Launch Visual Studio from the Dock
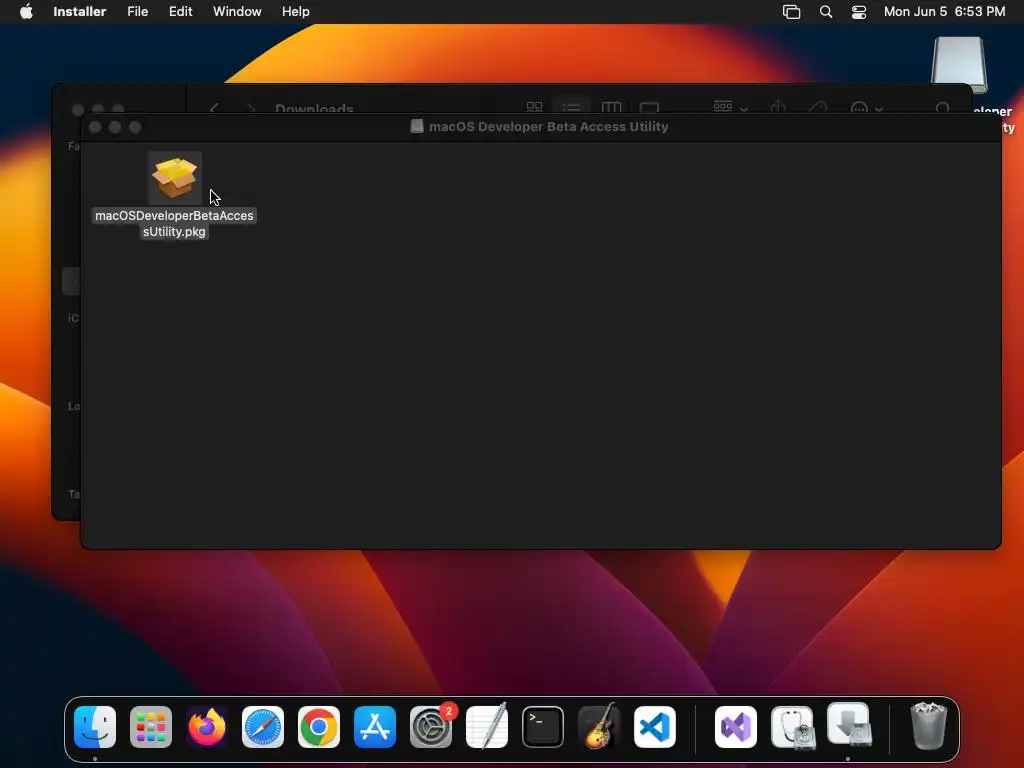Image resolution: width=1024 pixels, height=768 pixels. coord(736,727)
